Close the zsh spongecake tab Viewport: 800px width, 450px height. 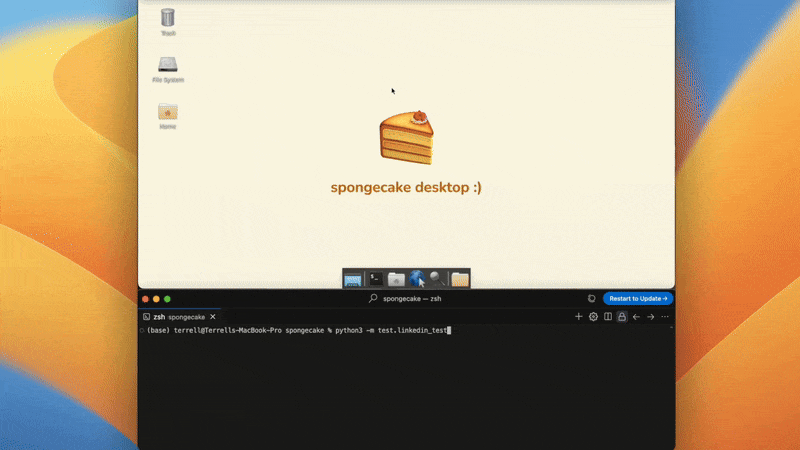(x=213, y=317)
